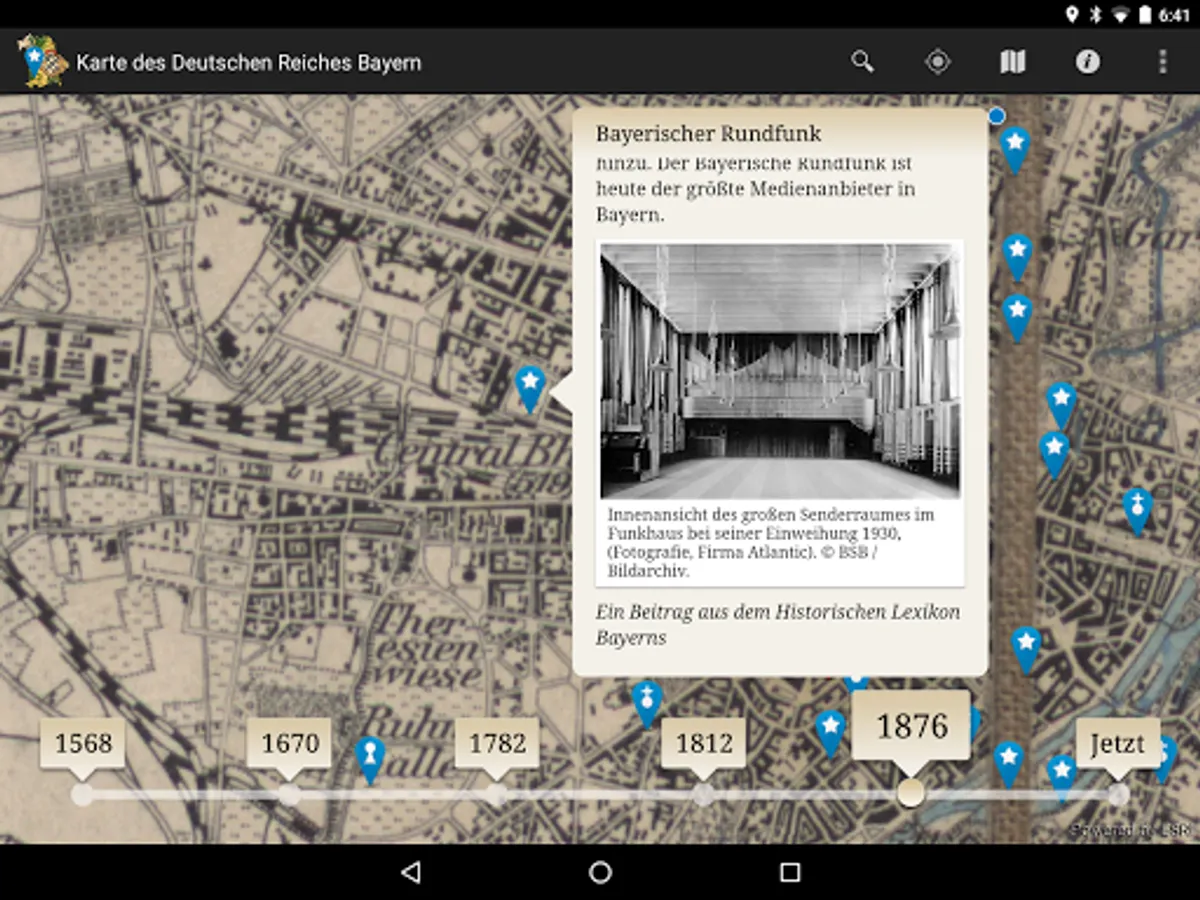The width and height of the screenshot is (1200, 900).
Task: Tap the battery icon in status bar
Action: tap(1145, 14)
